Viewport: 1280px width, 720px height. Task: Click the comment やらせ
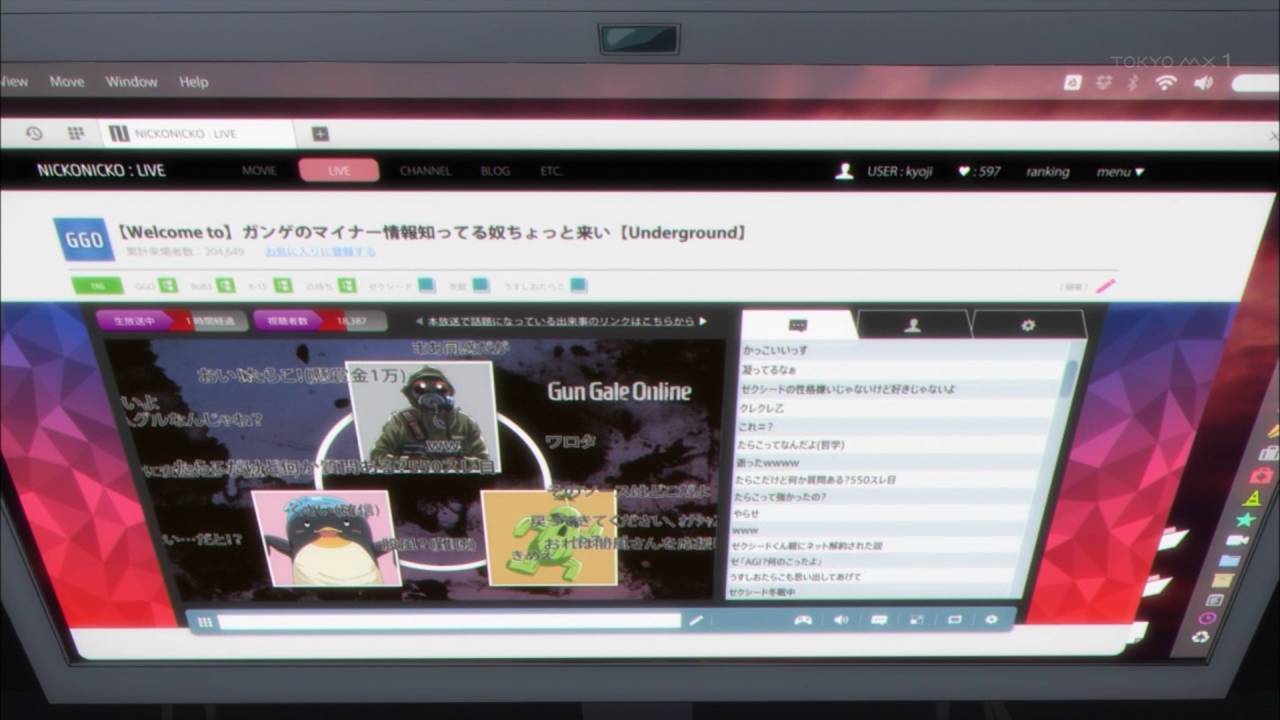[746, 513]
